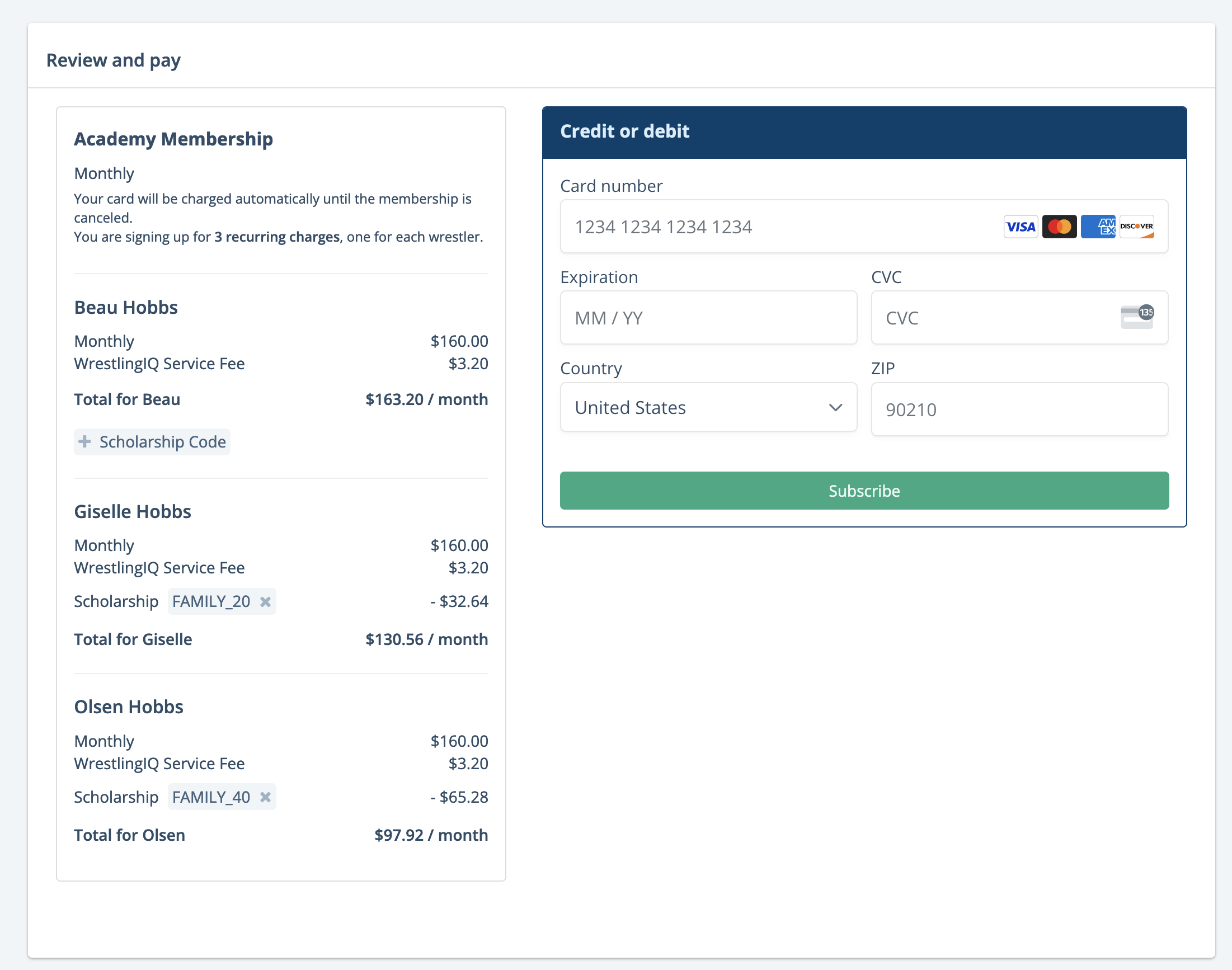Click the Total for Giselle label
This screenshot has height=970, width=1232.
click(133, 639)
